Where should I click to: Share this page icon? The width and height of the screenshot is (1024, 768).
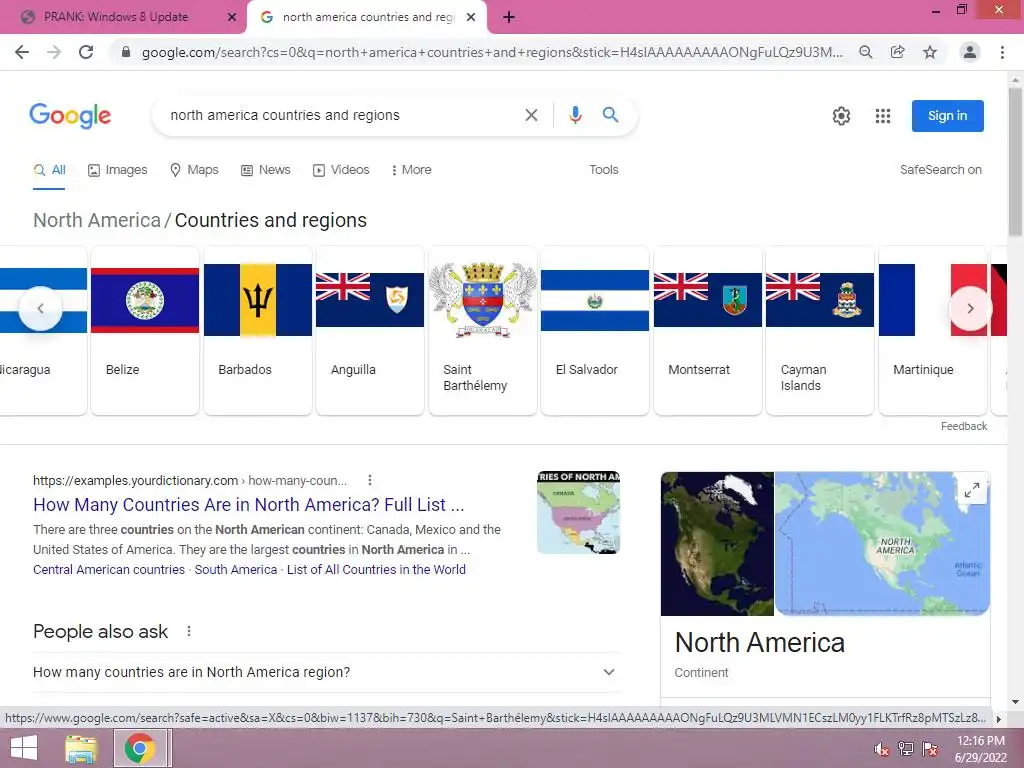(x=897, y=52)
